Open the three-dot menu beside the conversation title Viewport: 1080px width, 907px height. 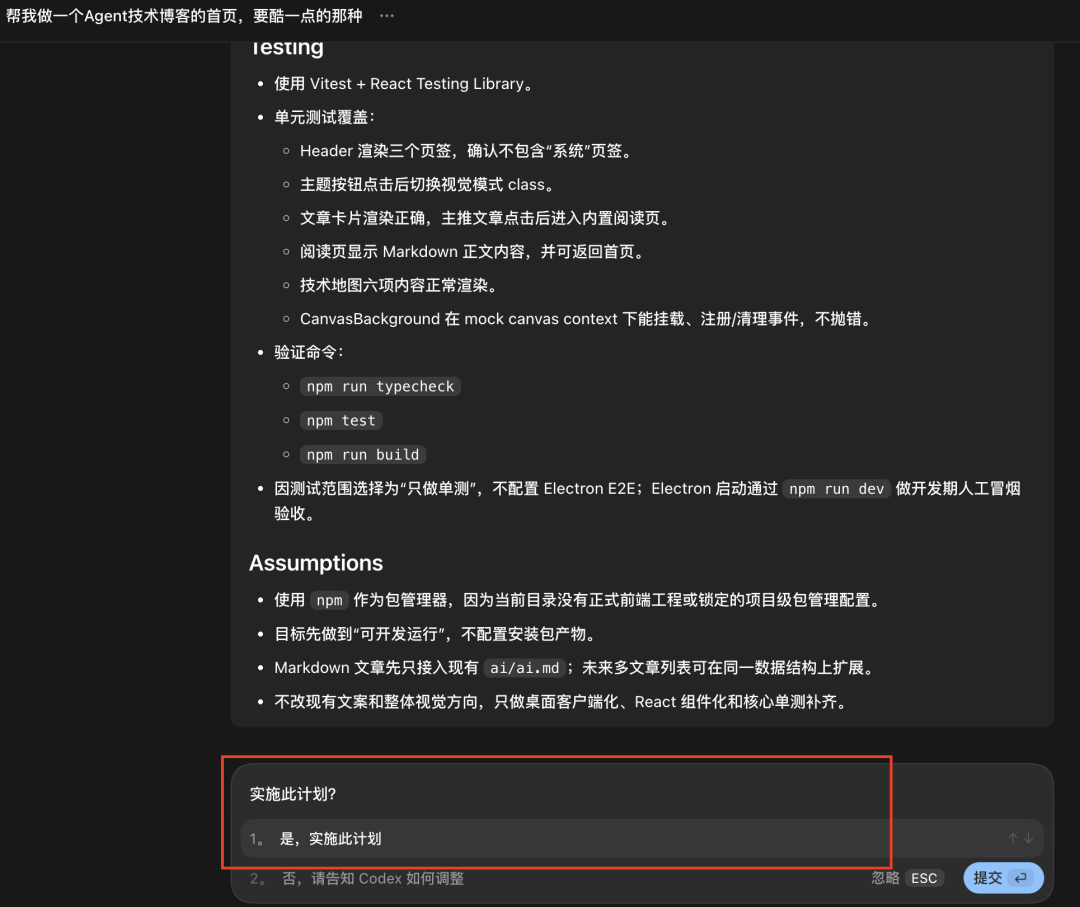coord(387,16)
